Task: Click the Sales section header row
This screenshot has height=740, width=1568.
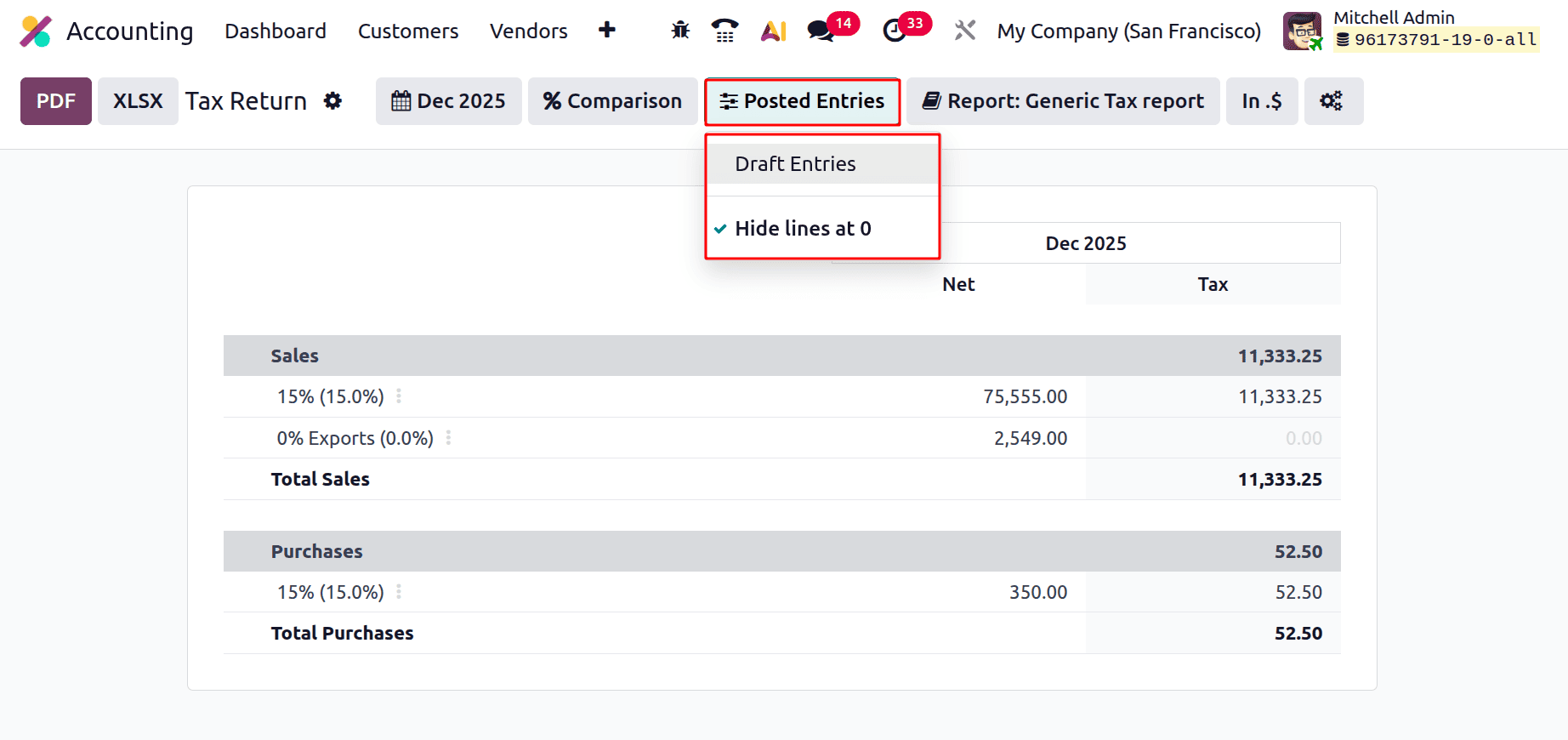Action: [x=781, y=356]
